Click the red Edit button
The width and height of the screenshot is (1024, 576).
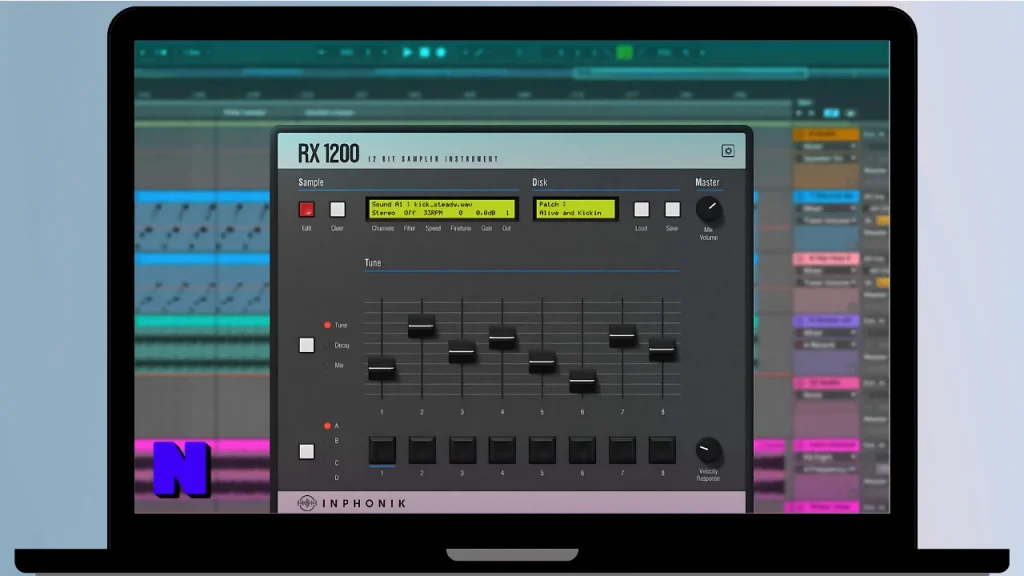(x=306, y=209)
